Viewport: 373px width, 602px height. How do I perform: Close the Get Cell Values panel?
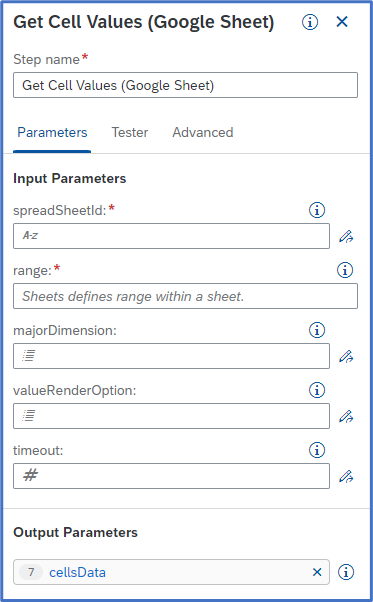coord(342,22)
